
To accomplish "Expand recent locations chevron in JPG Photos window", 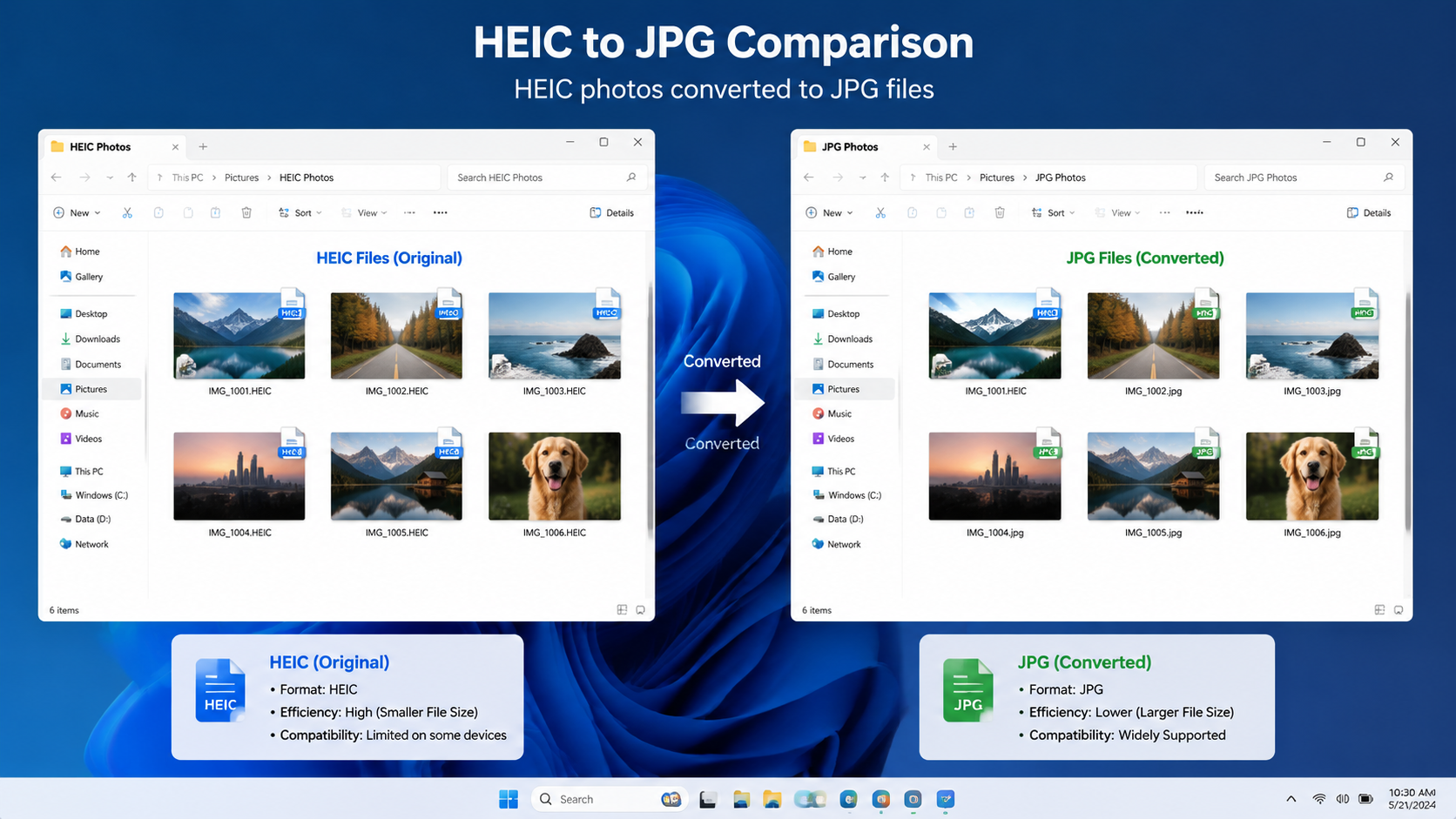I will click(x=862, y=178).
